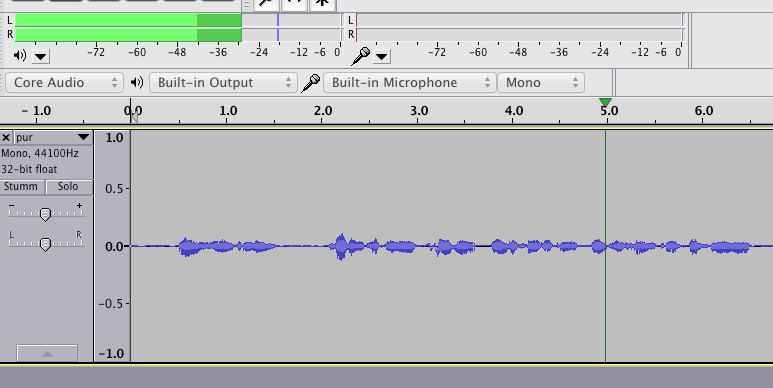Click the track gain slider knob
Screen dimensions: 773x388
point(45,214)
